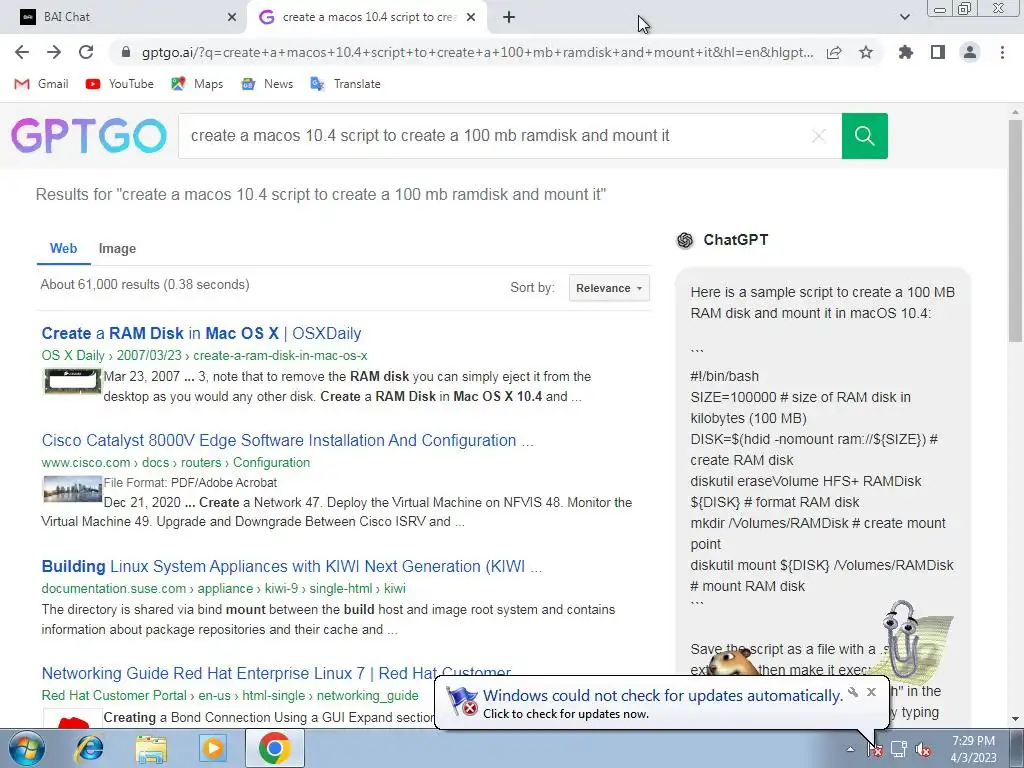Click the address bar URL
Screen dimensions: 1024x768
click(477, 52)
